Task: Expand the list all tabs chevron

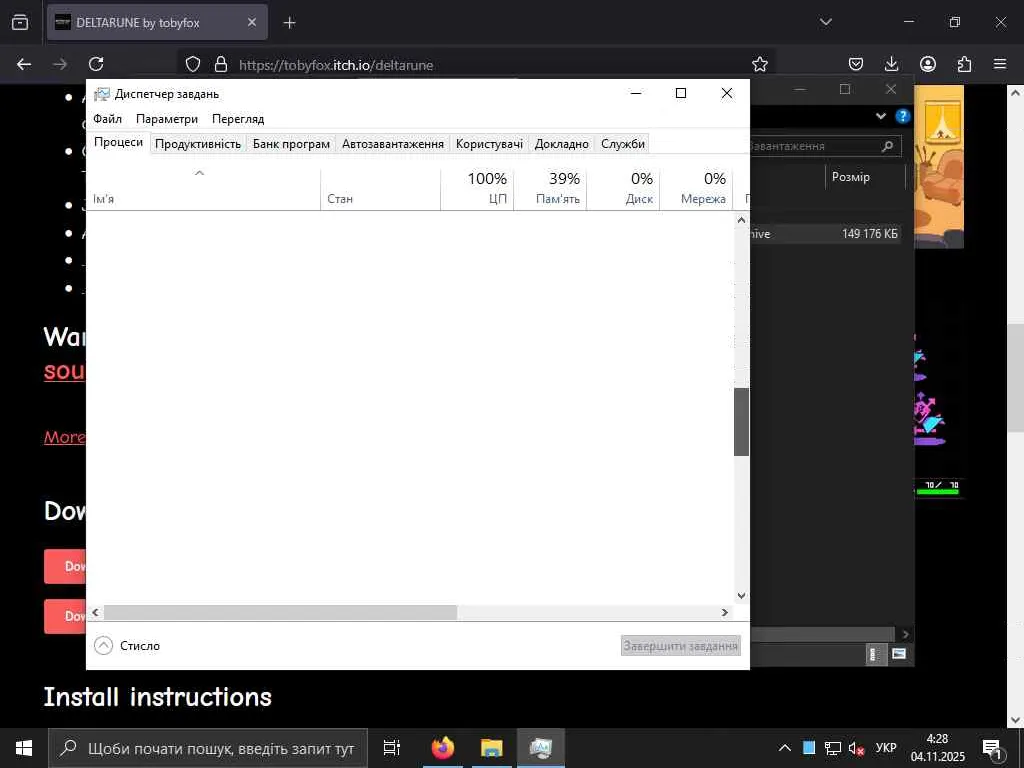Action: [x=825, y=22]
